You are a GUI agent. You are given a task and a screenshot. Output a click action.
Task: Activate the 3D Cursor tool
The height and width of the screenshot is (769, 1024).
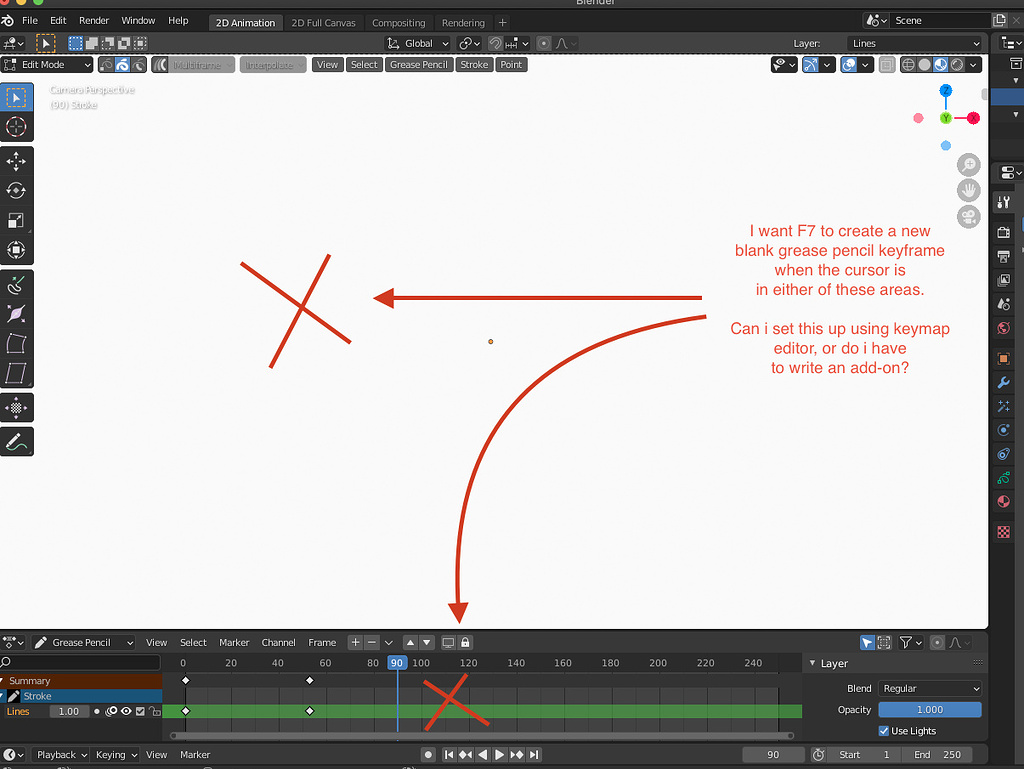point(16,127)
